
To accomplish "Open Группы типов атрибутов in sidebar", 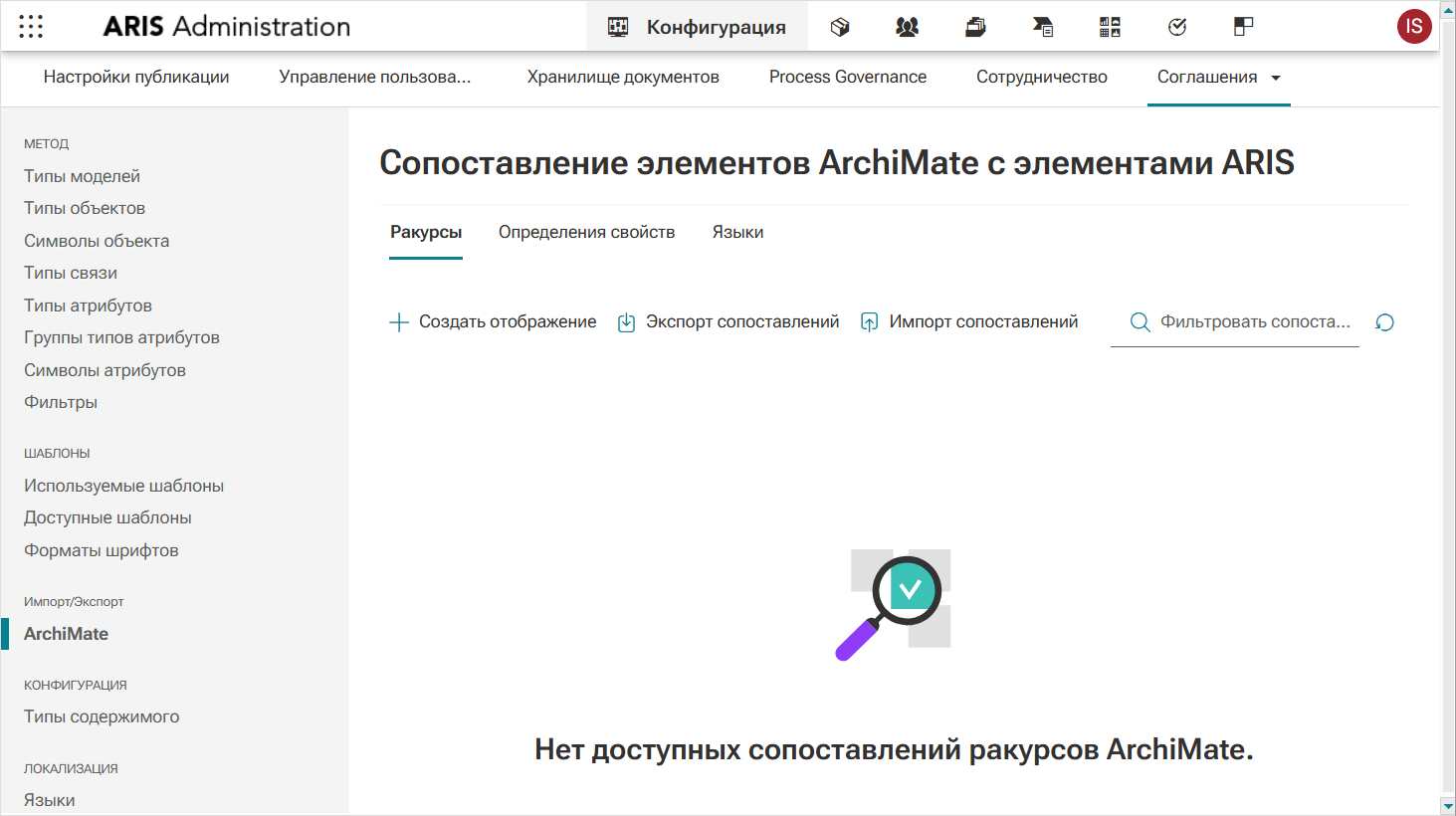I will pos(121,337).
